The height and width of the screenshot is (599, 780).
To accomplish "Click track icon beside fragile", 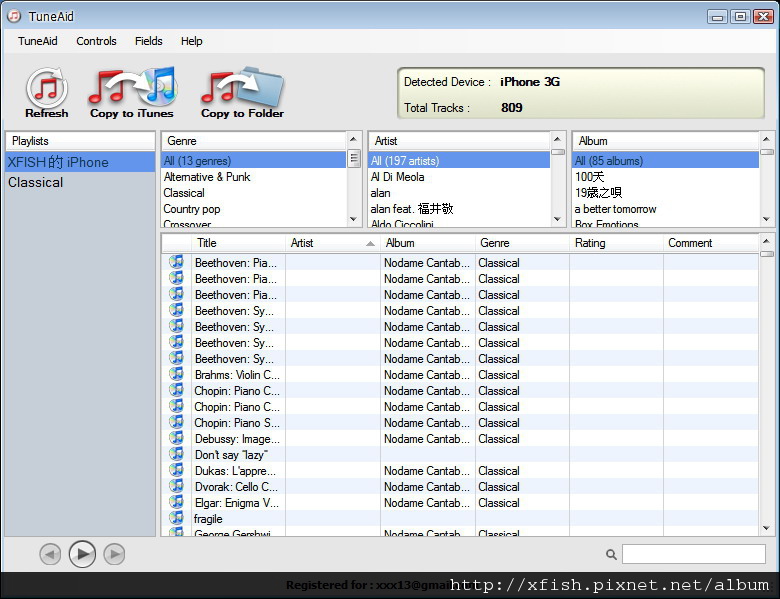I will (x=176, y=517).
